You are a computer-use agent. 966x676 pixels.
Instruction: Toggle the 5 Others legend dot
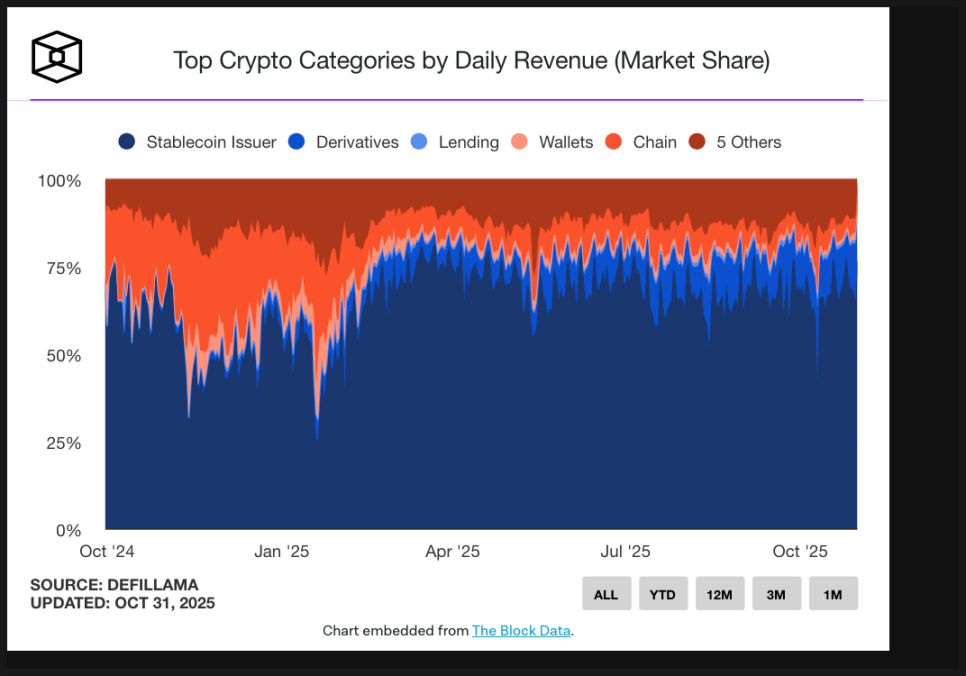point(697,142)
